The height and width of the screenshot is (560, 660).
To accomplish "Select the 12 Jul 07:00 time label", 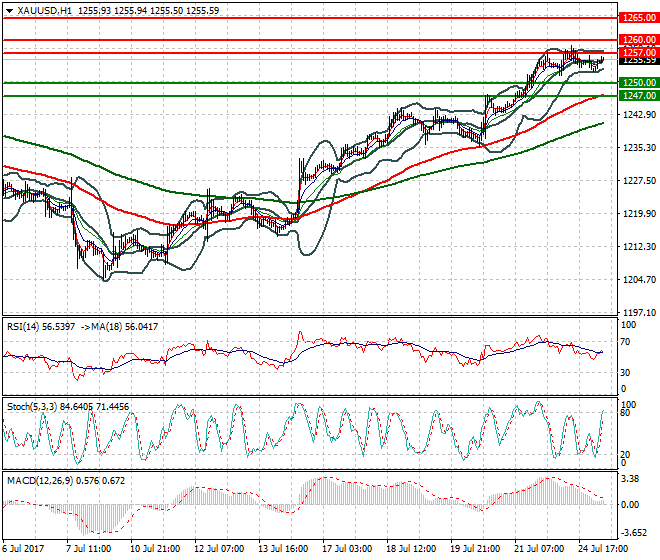I will click(x=219, y=549).
